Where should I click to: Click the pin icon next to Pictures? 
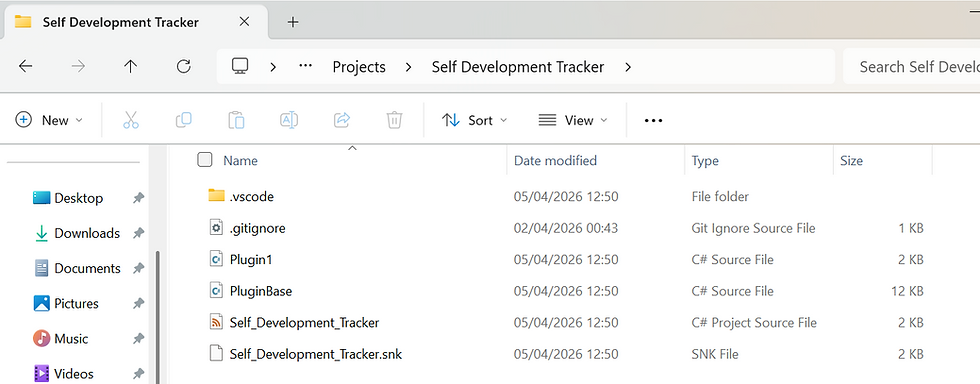click(x=138, y=303)
